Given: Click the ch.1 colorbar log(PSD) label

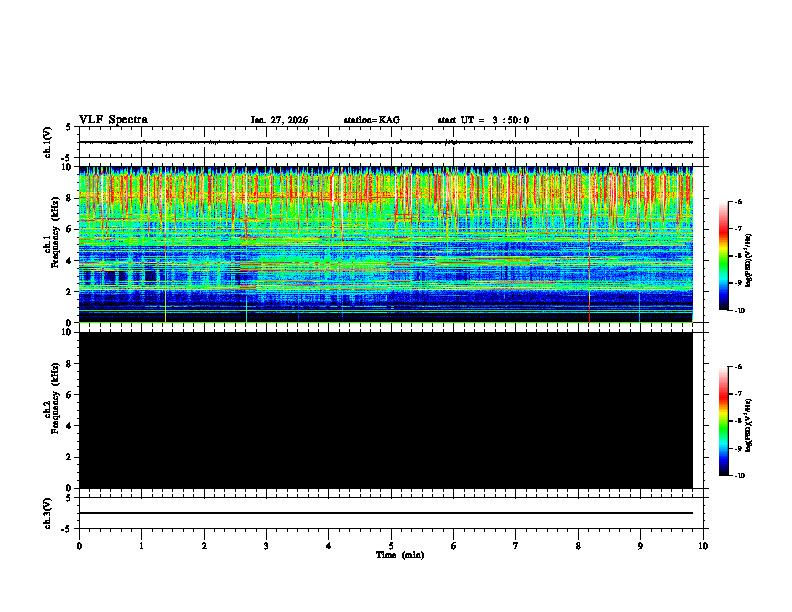Looking at the screenshot, I should [x=748, y=261].
